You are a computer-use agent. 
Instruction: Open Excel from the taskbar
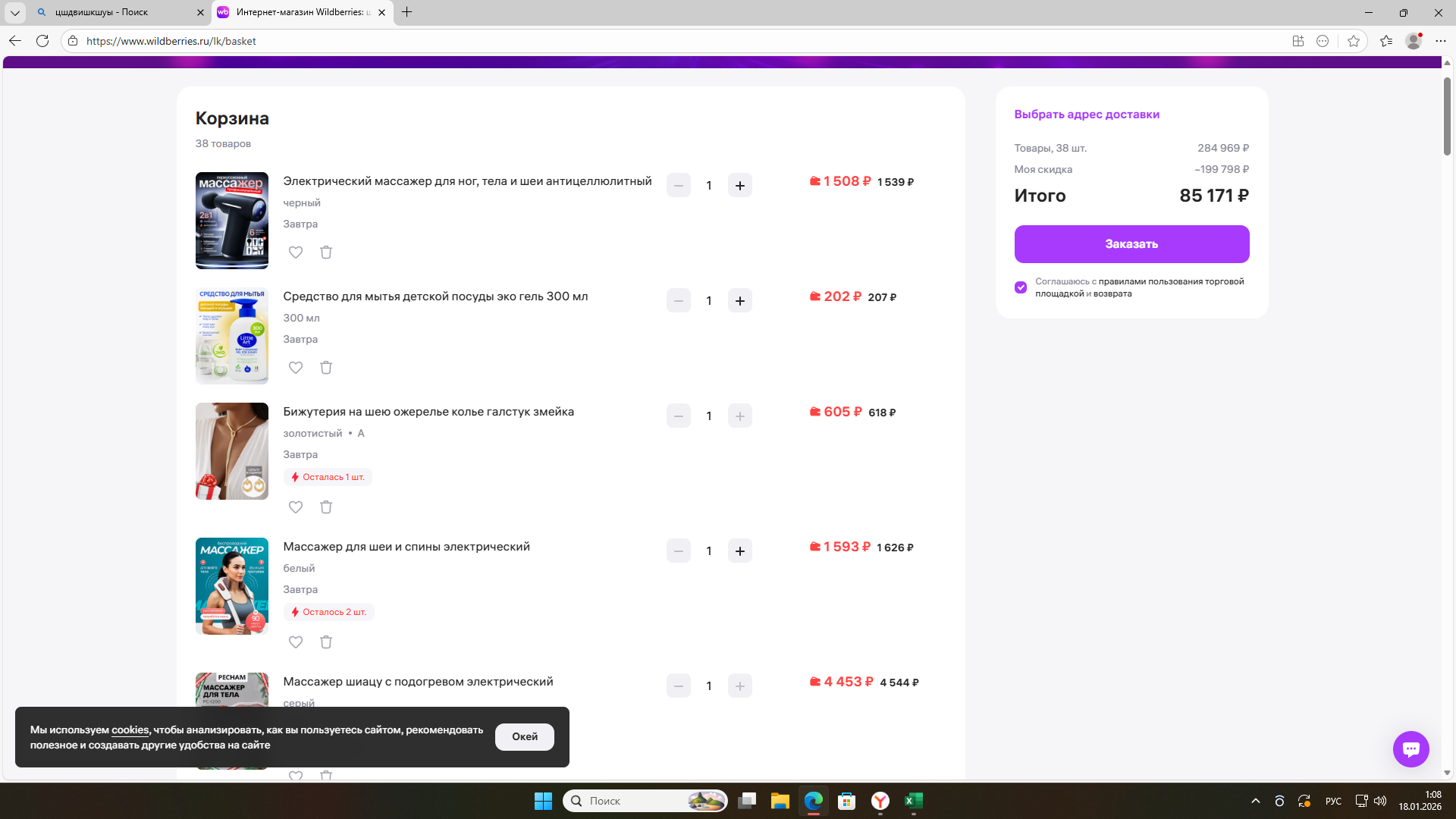pos(913,801)
